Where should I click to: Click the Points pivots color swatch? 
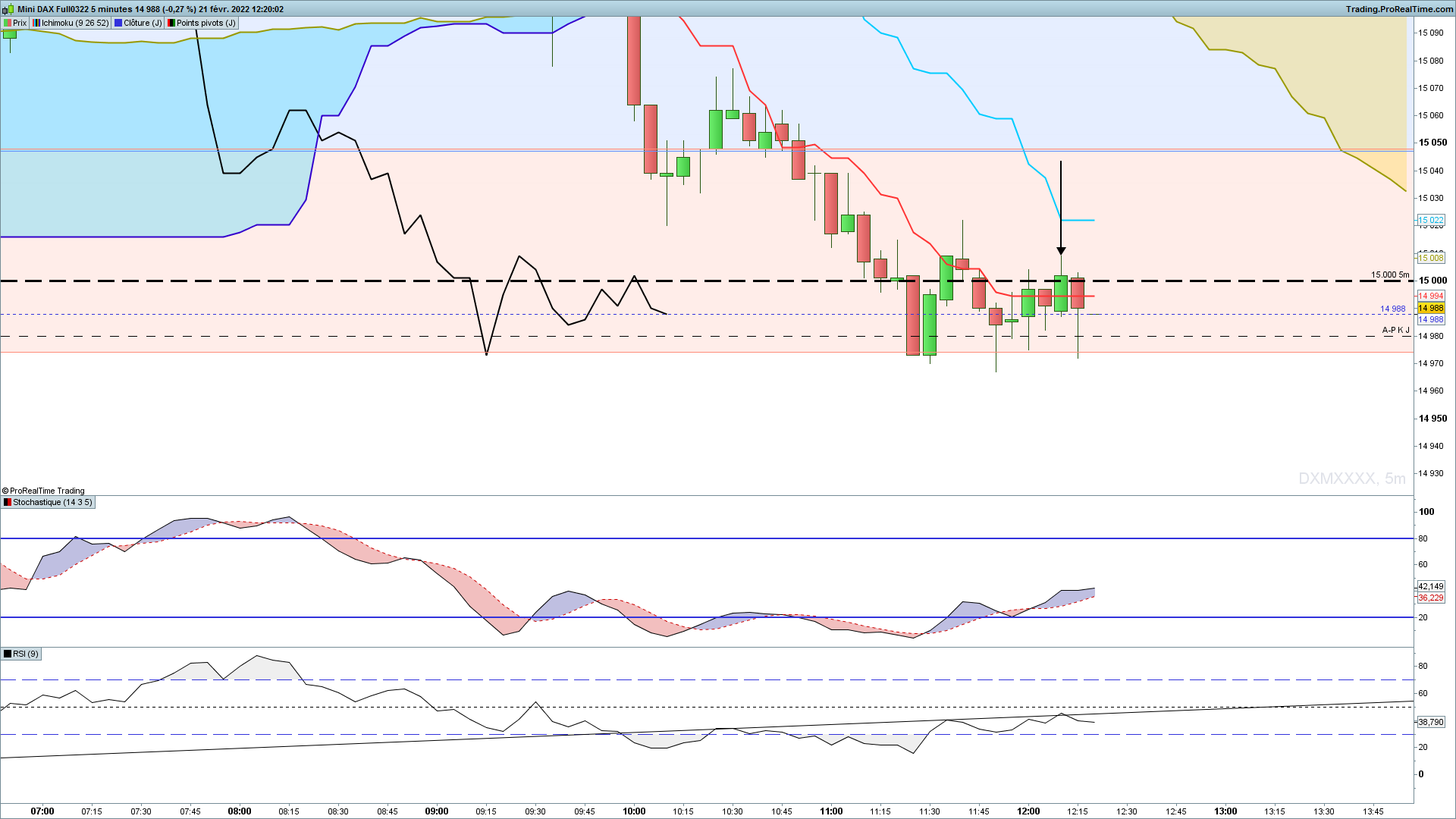pos(171,23)
